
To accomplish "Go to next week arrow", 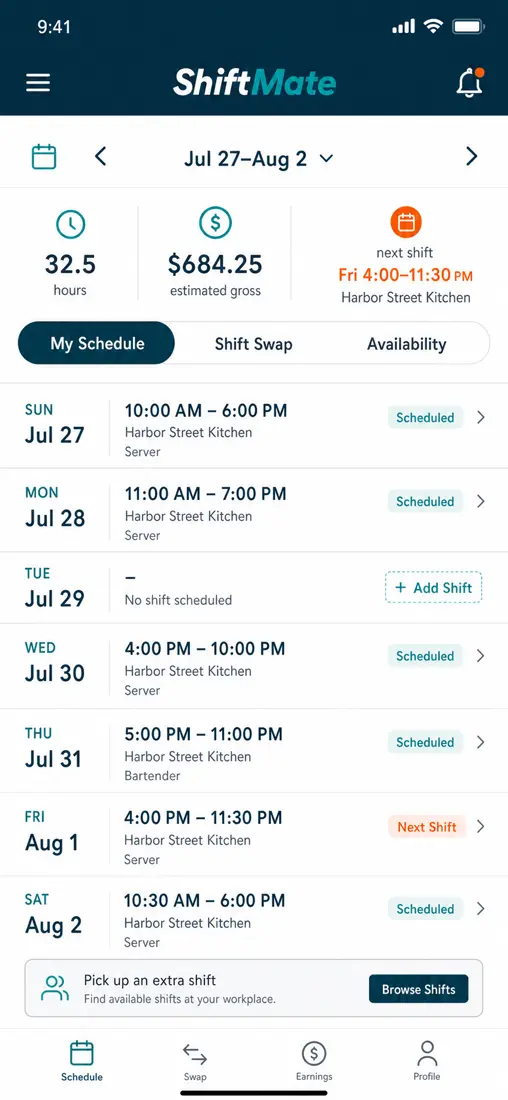I will pyautogui.click(x=472, y=156).
